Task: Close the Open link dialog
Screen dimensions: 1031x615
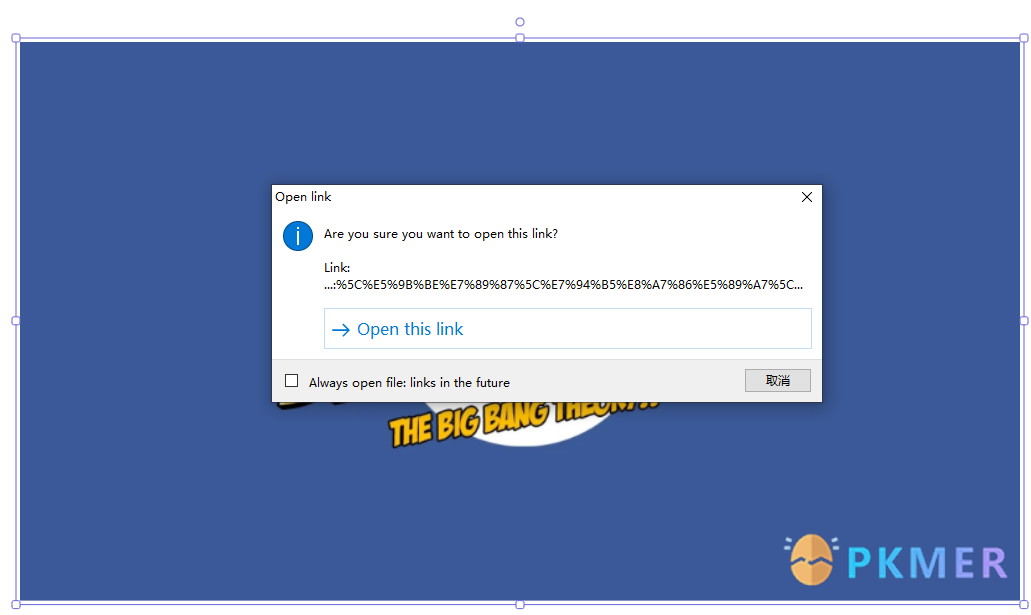Action: pos(807,197)
